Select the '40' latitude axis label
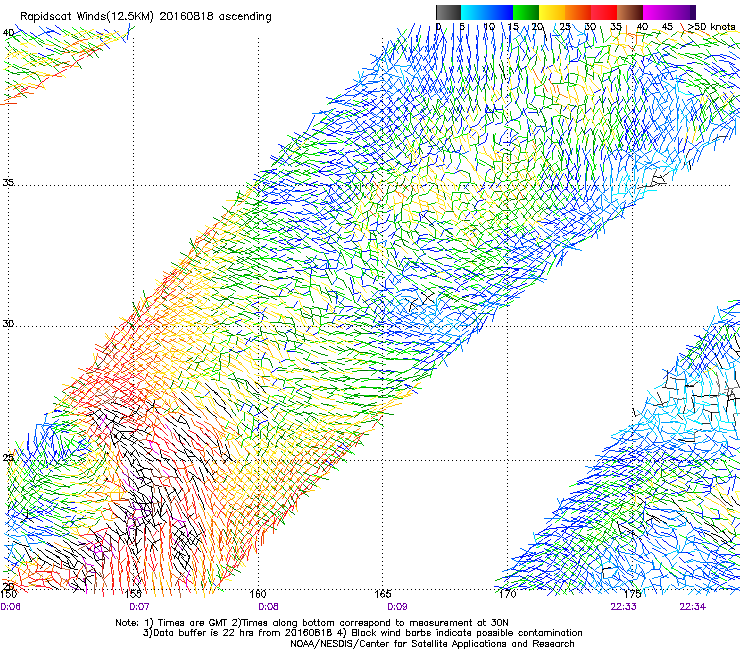The height and width of the screenshot is (650, 740). click(x=8, y=33)
